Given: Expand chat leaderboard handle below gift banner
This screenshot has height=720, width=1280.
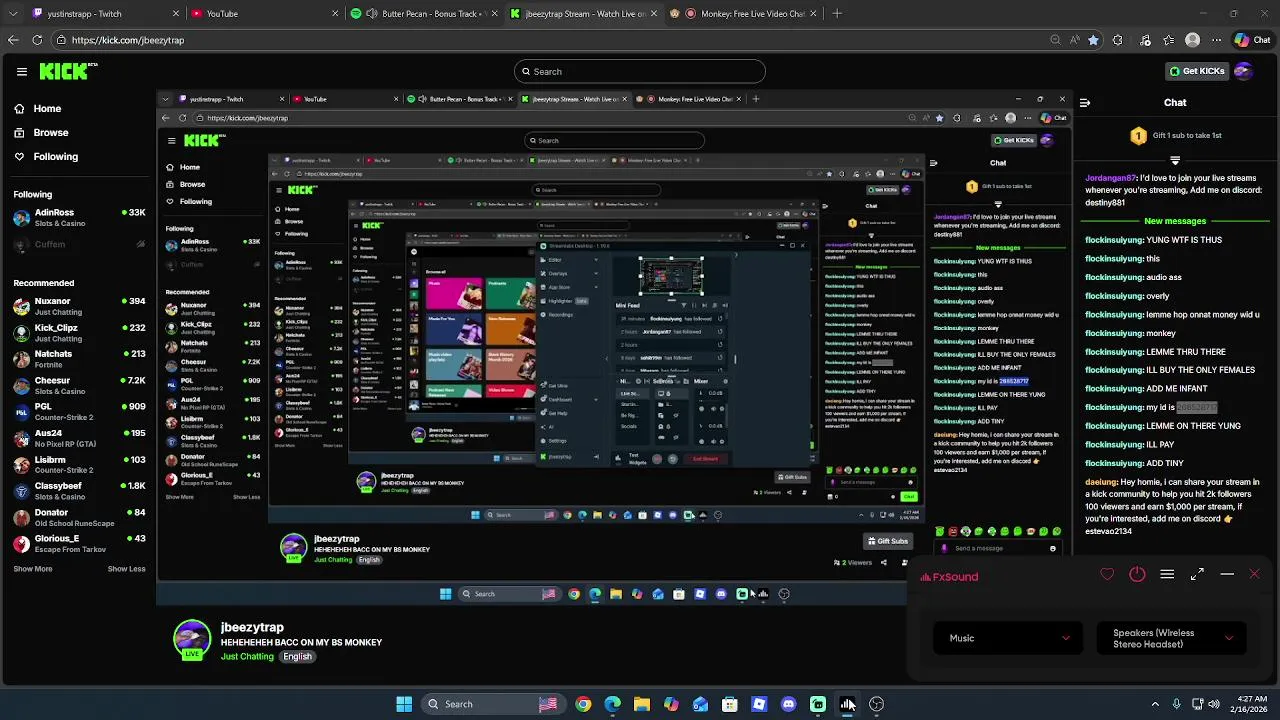Looking at the screenshot, I should click(1175, 160).
